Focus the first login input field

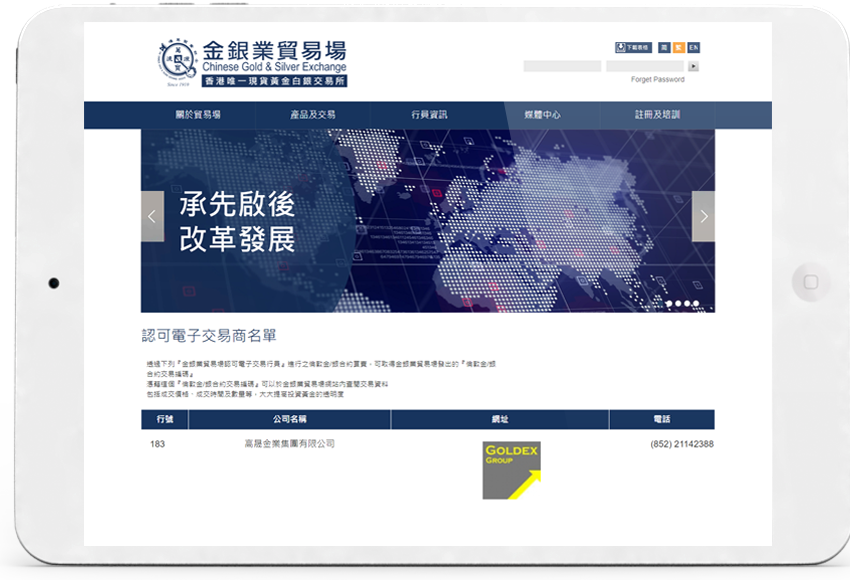[x=562, y=66]
